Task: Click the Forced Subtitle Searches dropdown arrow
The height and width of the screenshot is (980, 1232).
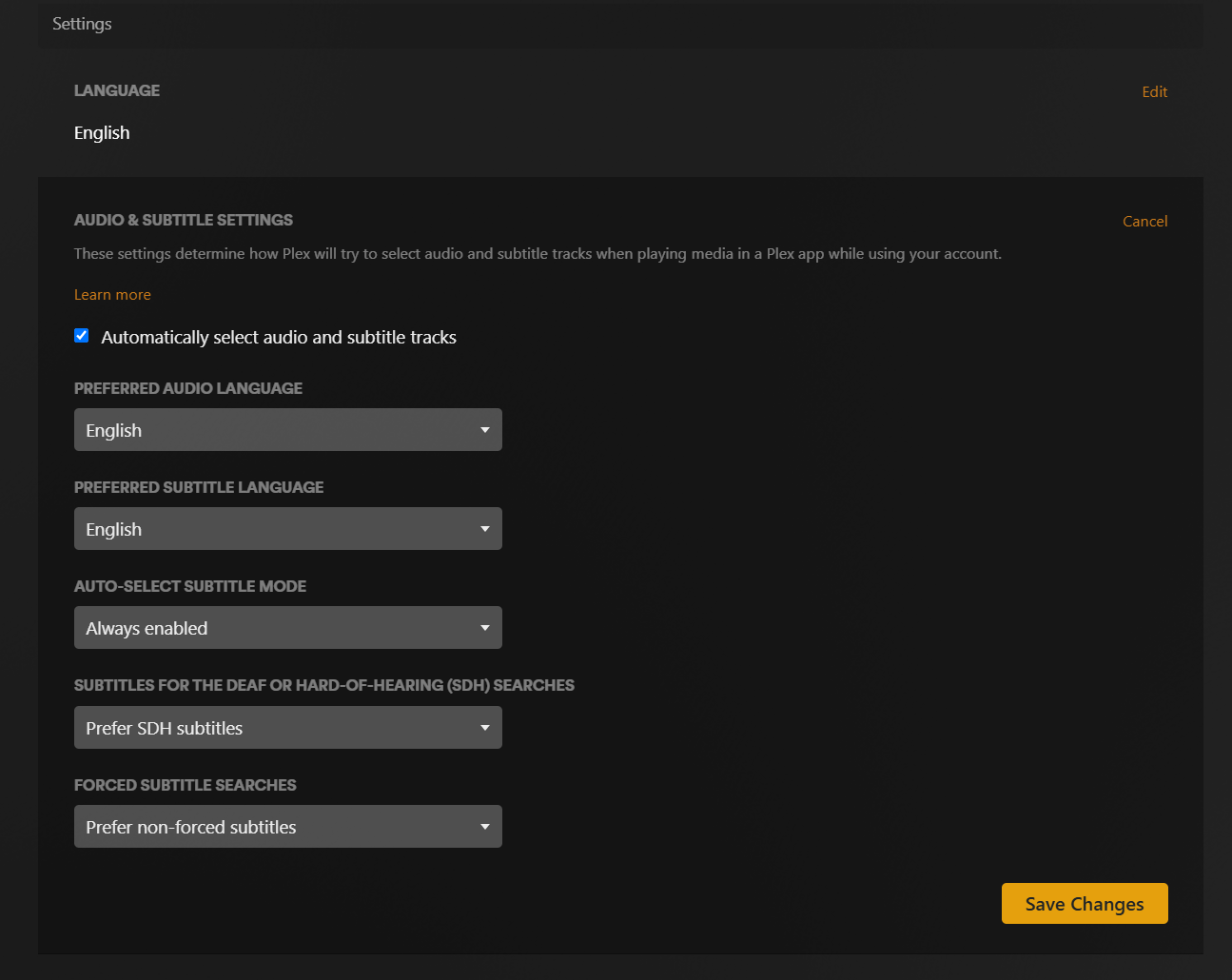Action: (x=485, y=826)
